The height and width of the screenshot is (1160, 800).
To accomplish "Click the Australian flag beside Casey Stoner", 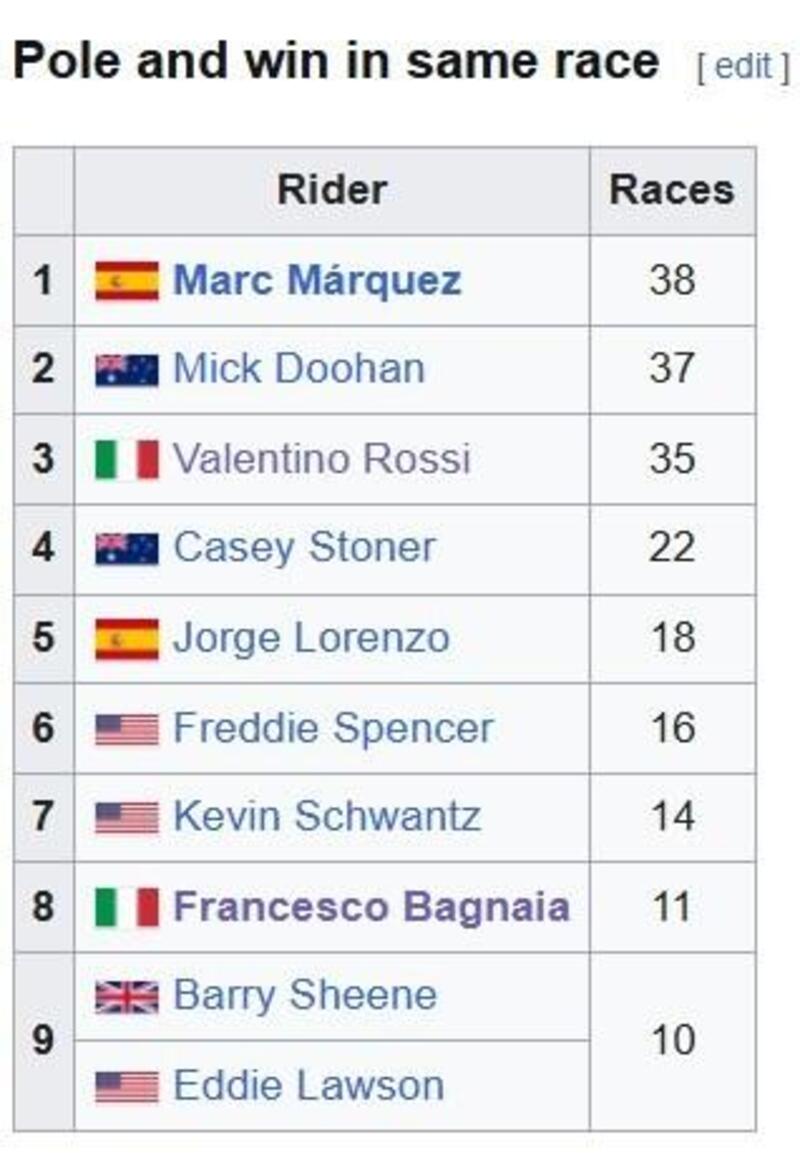I will point(127,548).
